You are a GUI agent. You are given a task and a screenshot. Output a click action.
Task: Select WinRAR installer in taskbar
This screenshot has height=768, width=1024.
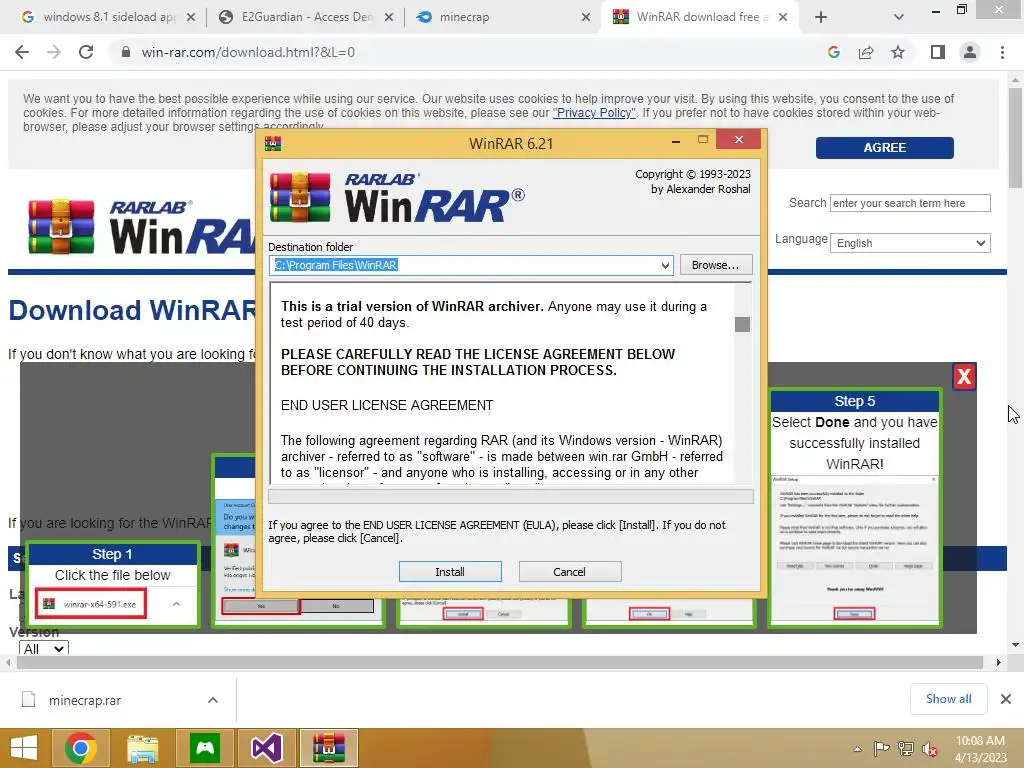pos(328,748)
